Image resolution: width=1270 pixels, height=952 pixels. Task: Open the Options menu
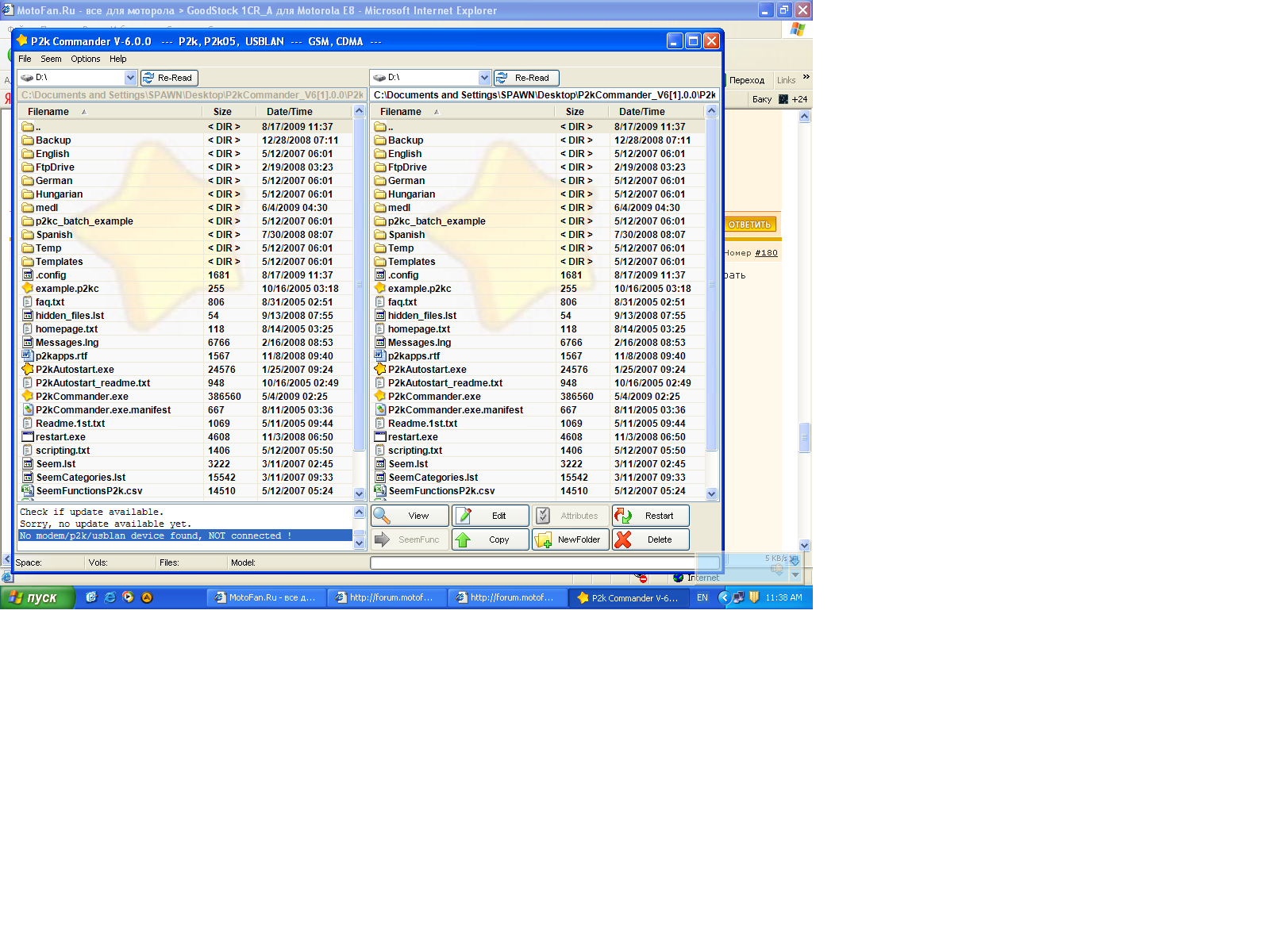pyautogui.click(x=86, y=59)
